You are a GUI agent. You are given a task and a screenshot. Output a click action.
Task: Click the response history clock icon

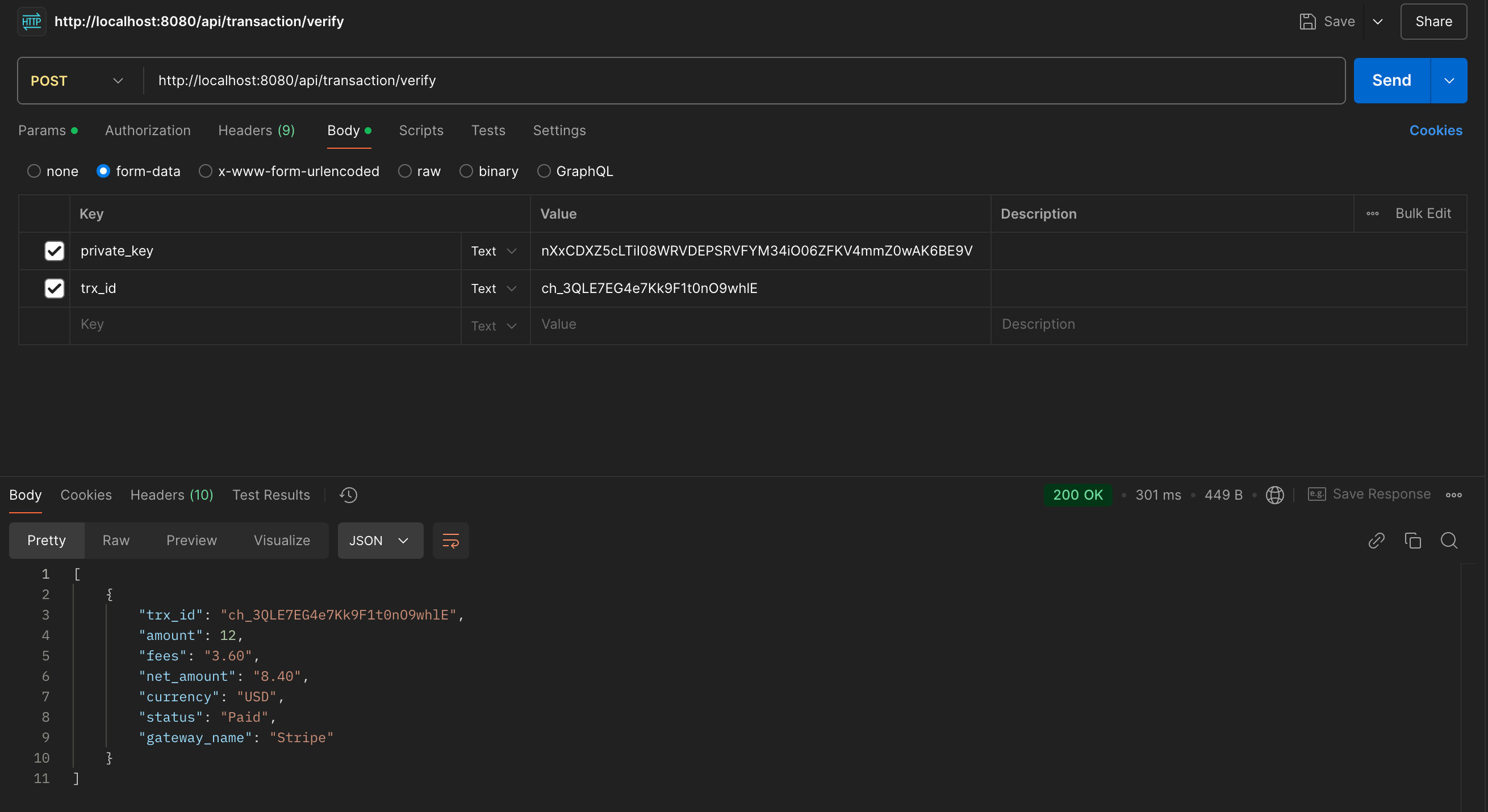pyautogui.click(x=348, y=495)
